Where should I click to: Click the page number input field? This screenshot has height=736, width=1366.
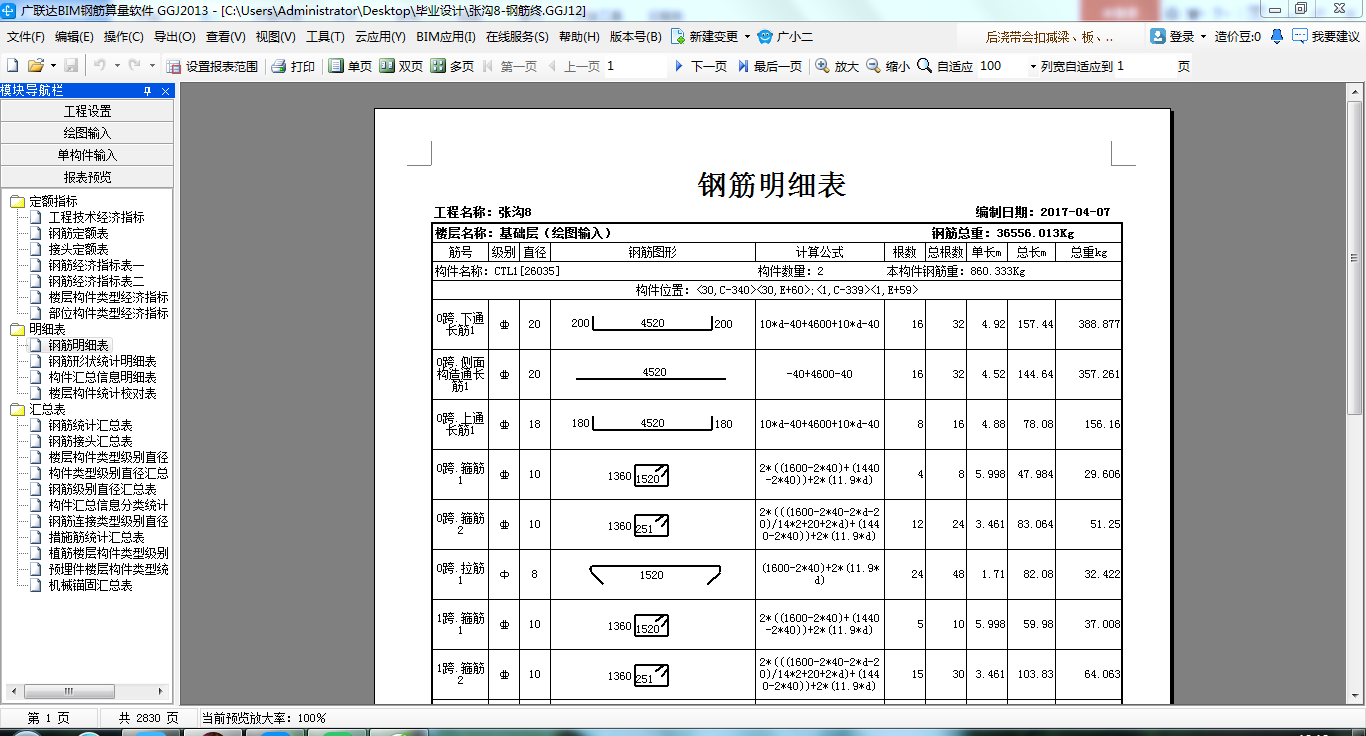(x=634, y=66)
